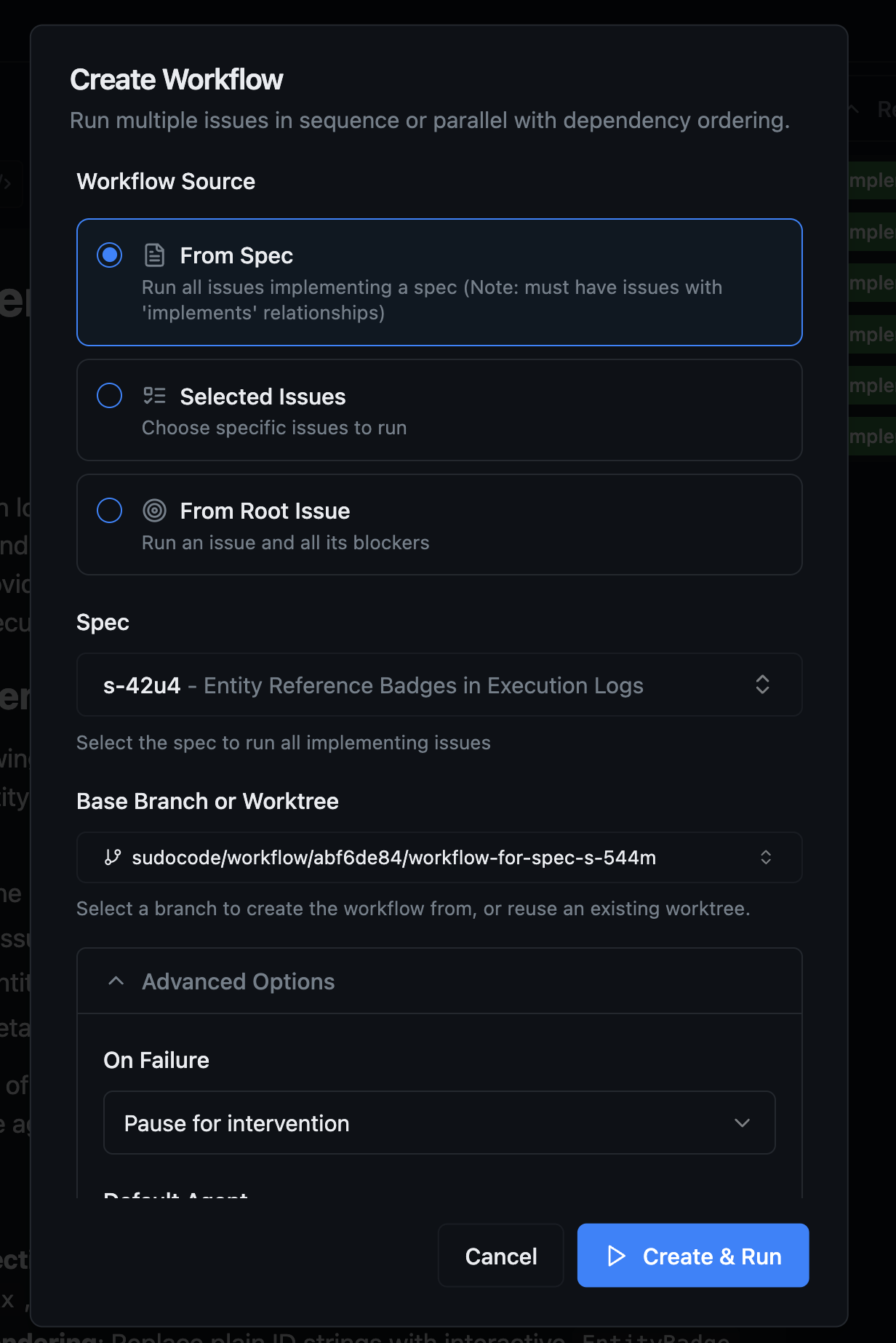Click the collapse chevron beside Advanced Options
Viewport: 896px width, 1343px height.
tap(116, 981)
